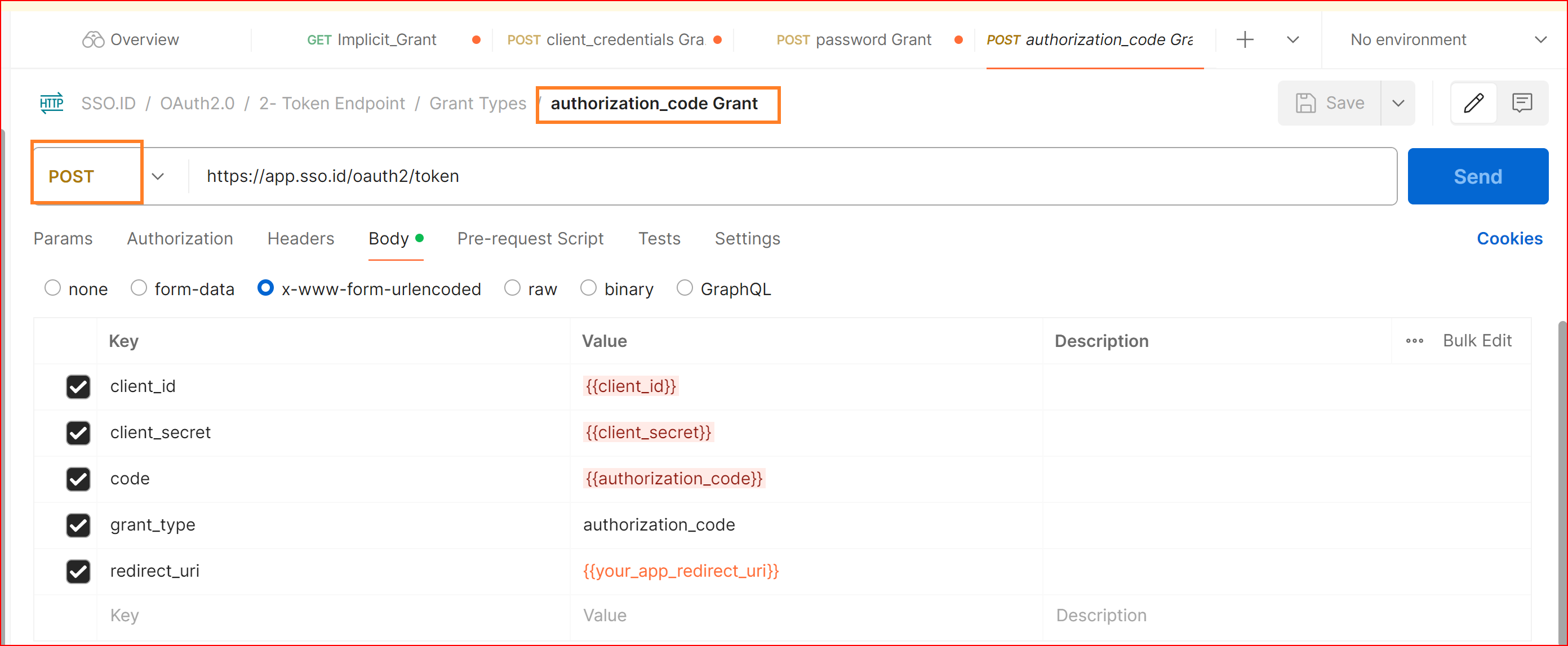Uncheck the code parameter

78,479
